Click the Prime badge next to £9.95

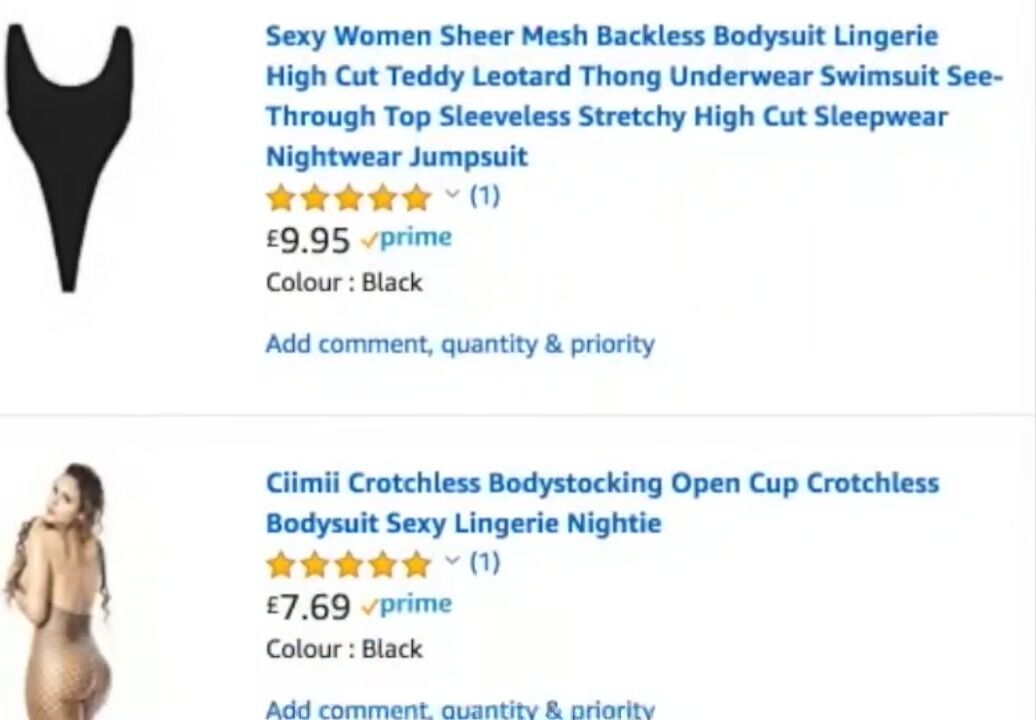[407, 239]
